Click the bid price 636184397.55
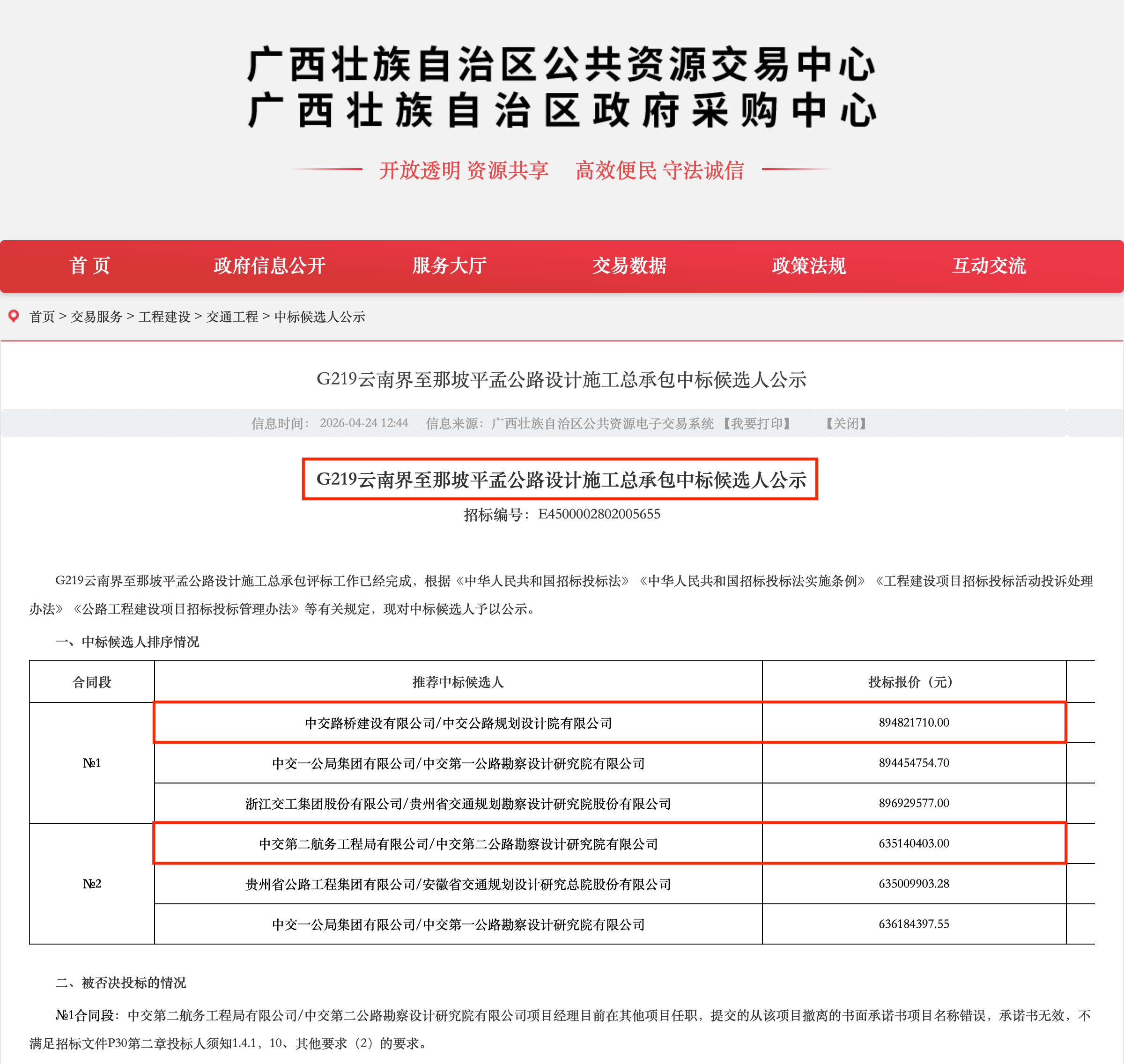This screenshot has width=1124, height=1064. (x=914, y=924)
